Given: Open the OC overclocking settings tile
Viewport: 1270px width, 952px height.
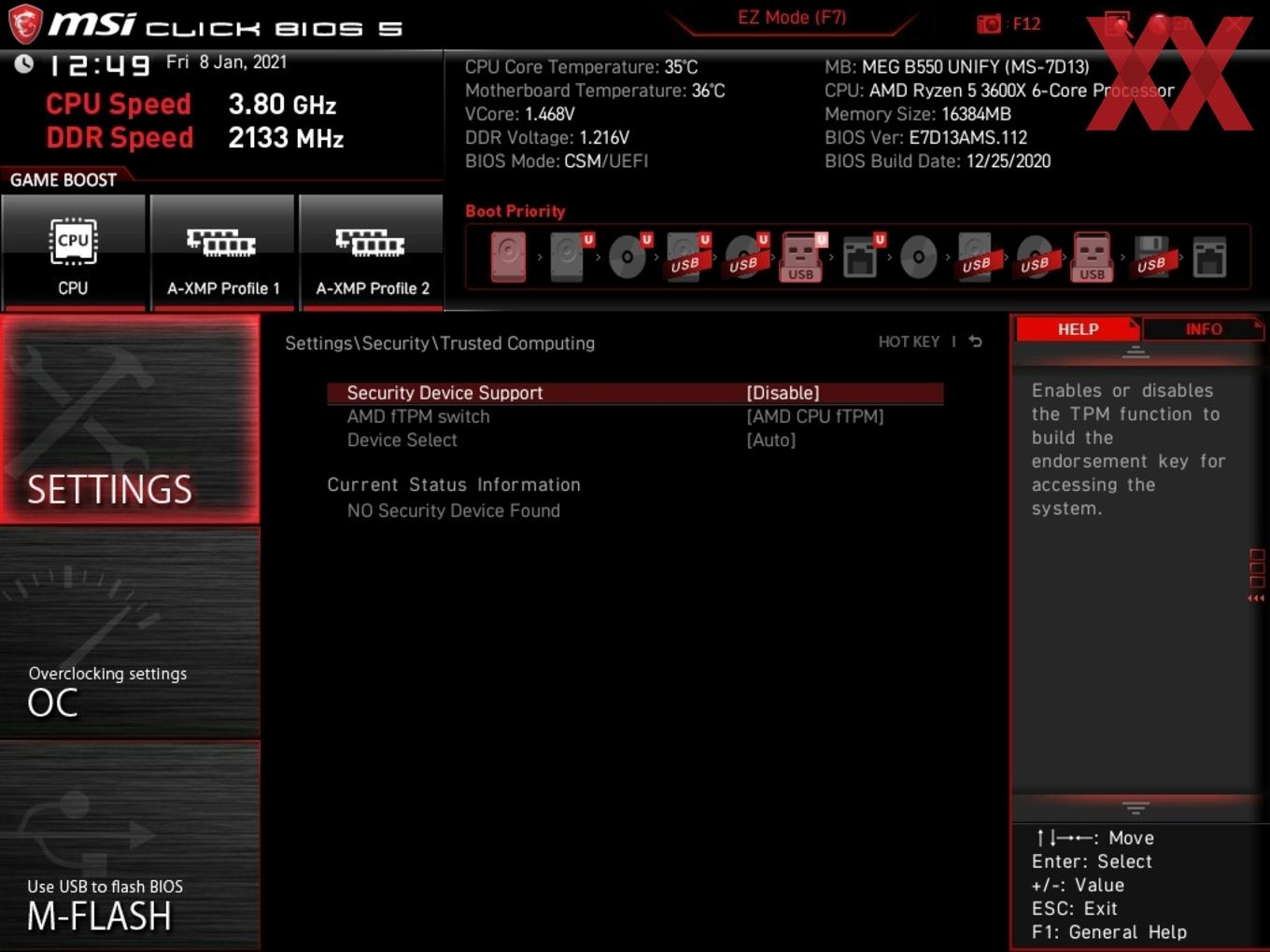Looking at the screenshot, I should tap(130, 633).
